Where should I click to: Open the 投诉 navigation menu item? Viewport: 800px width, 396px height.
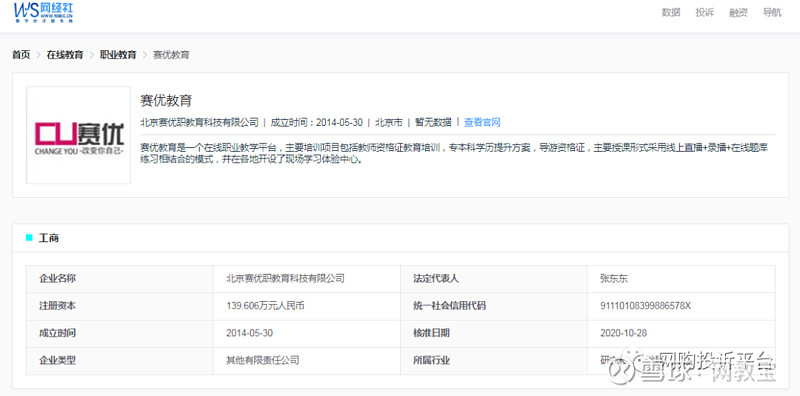point(705,13)
